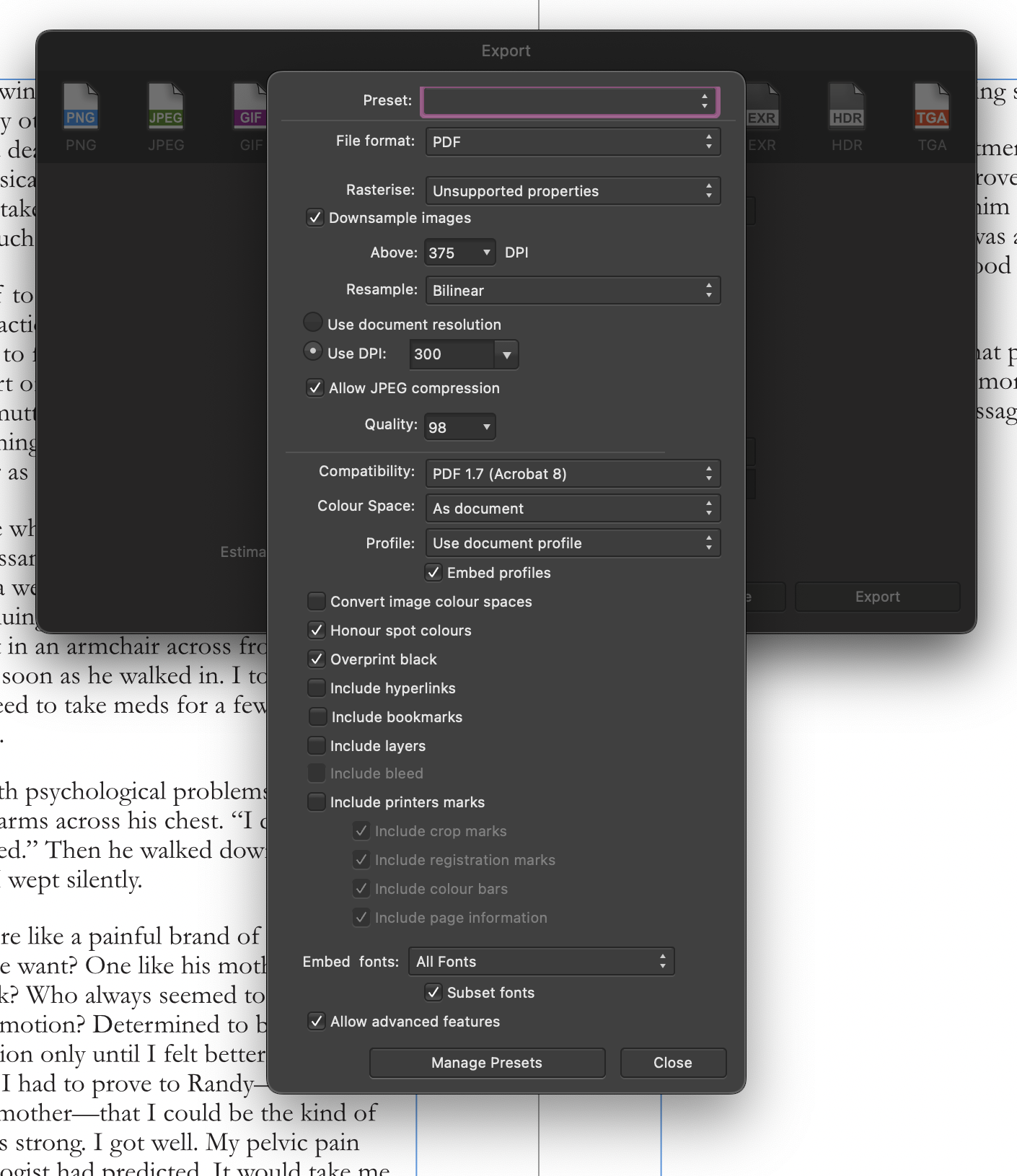1017x1176 pixels.
Task: Enable the Include hyperlinks checkbox
Action: tap(316, 688)
